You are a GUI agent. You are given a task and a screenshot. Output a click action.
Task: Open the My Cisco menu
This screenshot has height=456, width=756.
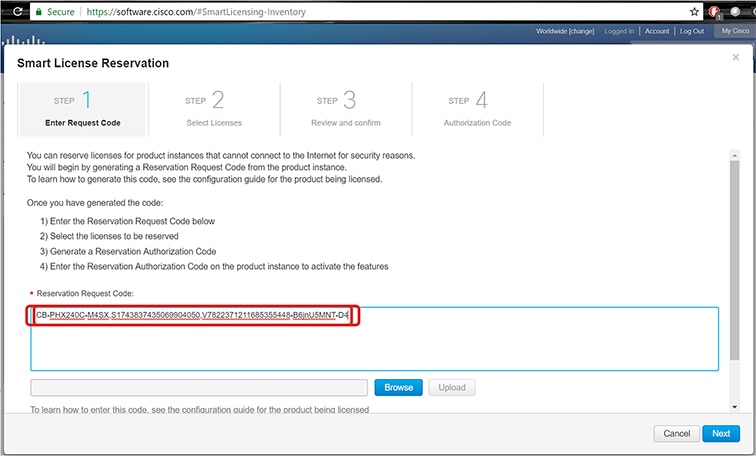point(735,30)
